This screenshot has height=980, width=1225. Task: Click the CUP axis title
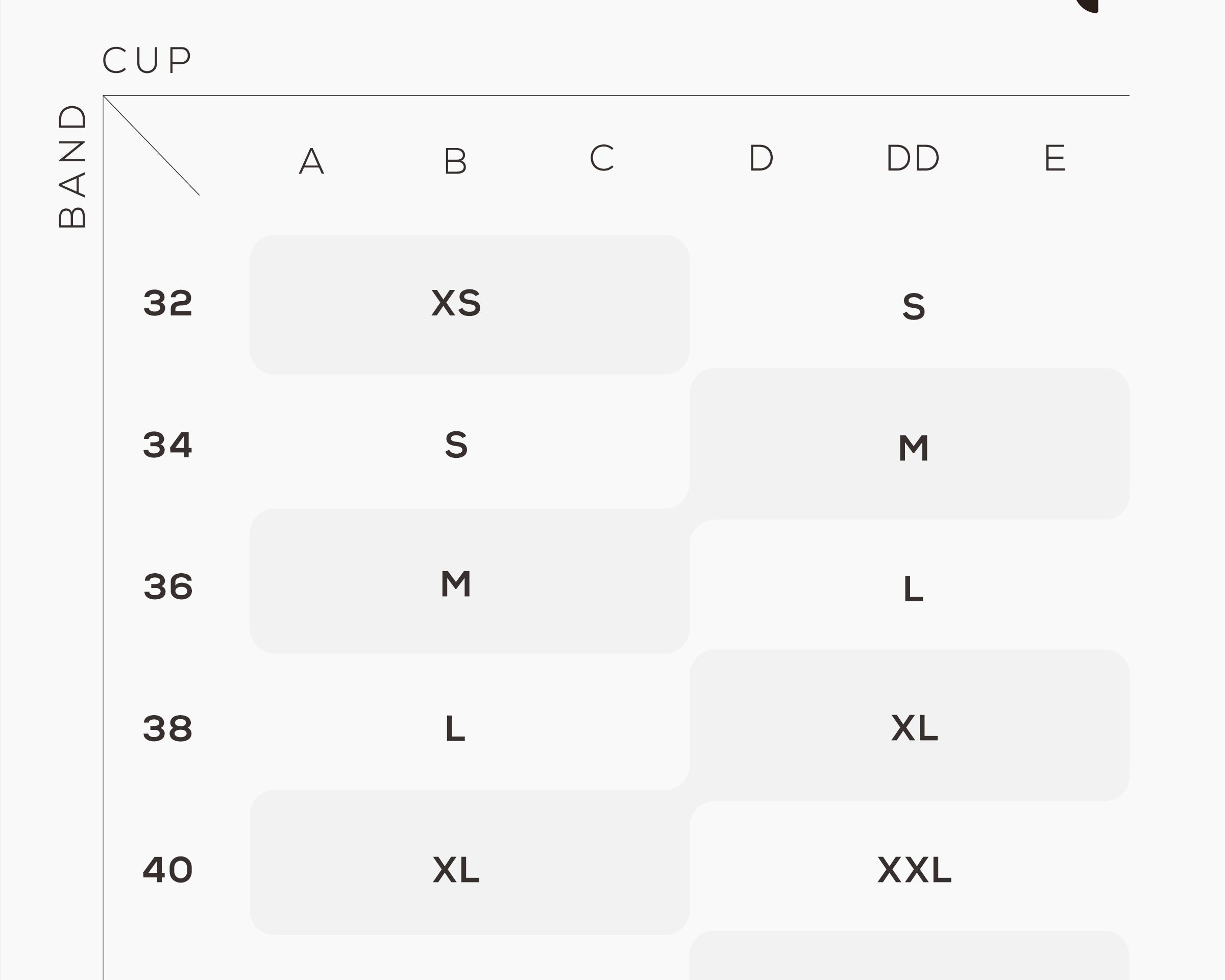point(146,60)
